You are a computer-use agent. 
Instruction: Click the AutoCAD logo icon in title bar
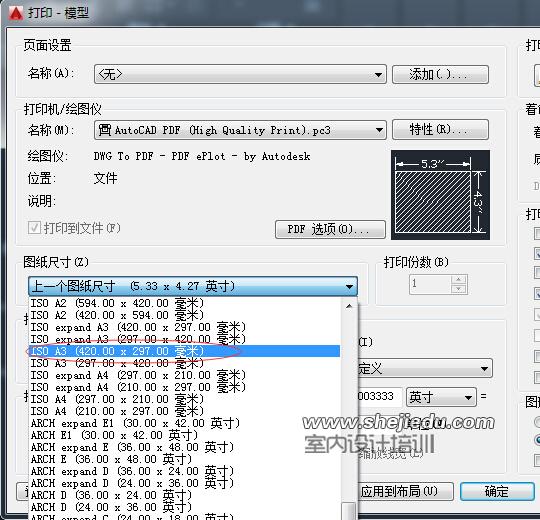[x=15, y=13]
